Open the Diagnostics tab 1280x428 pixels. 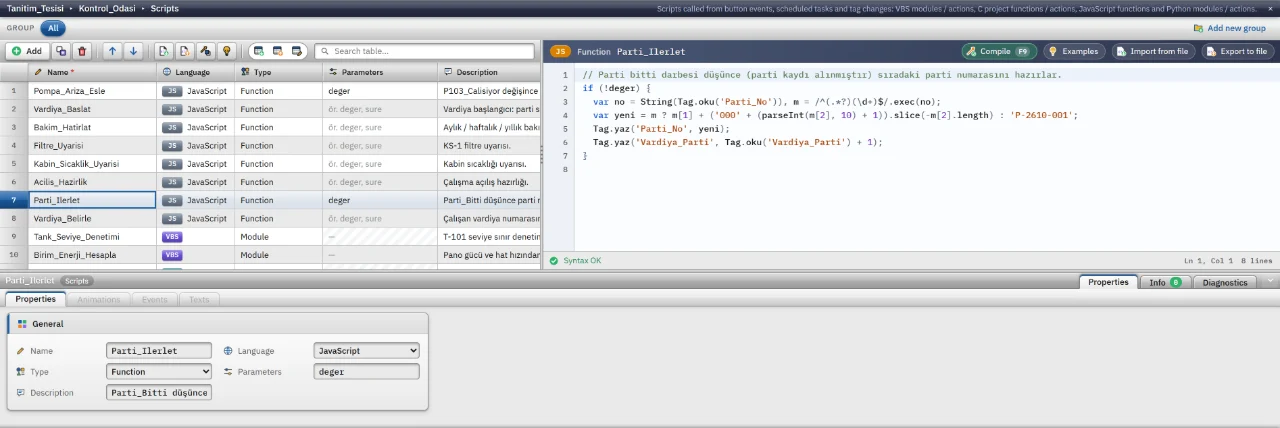[x=1225, y=282]
